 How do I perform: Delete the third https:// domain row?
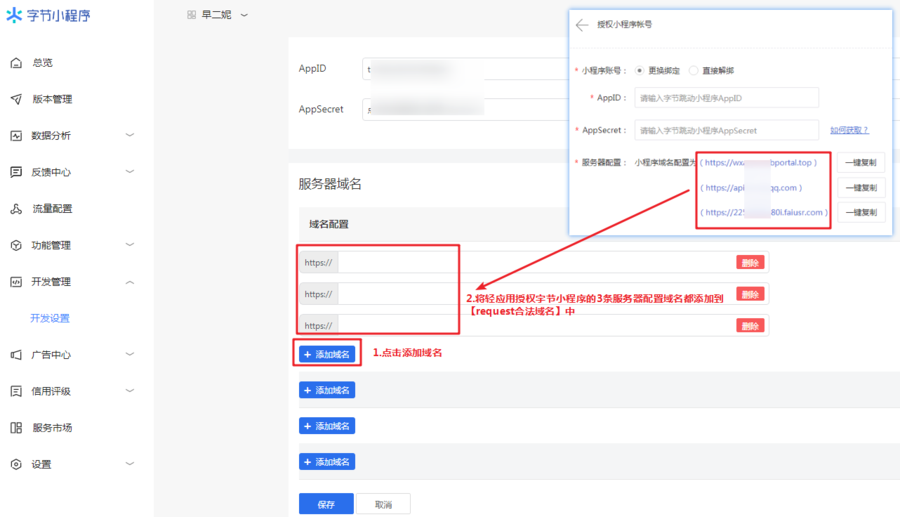pos(750,326)
